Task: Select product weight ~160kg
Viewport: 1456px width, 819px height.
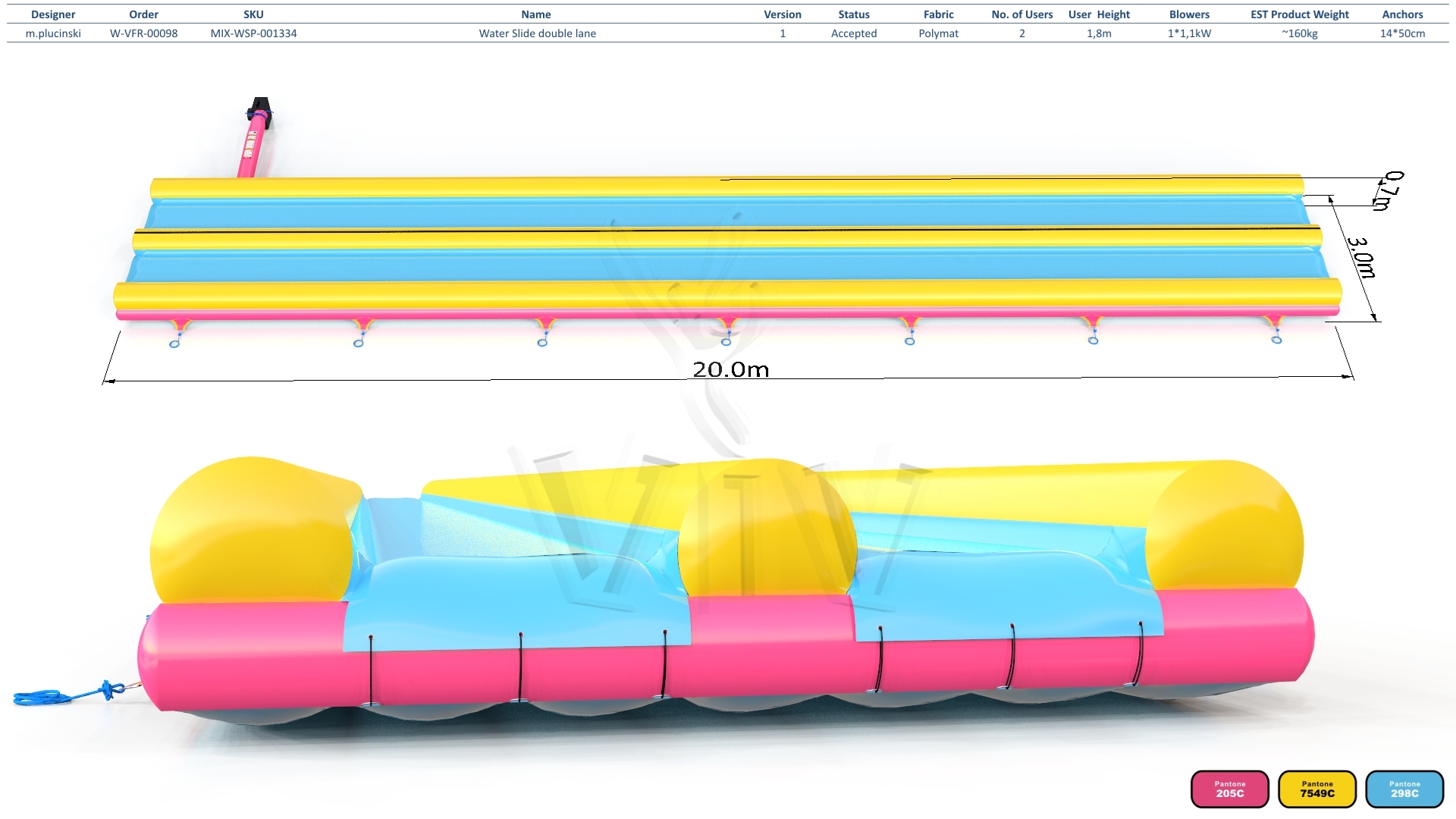Action: [x=1300, y=33]
